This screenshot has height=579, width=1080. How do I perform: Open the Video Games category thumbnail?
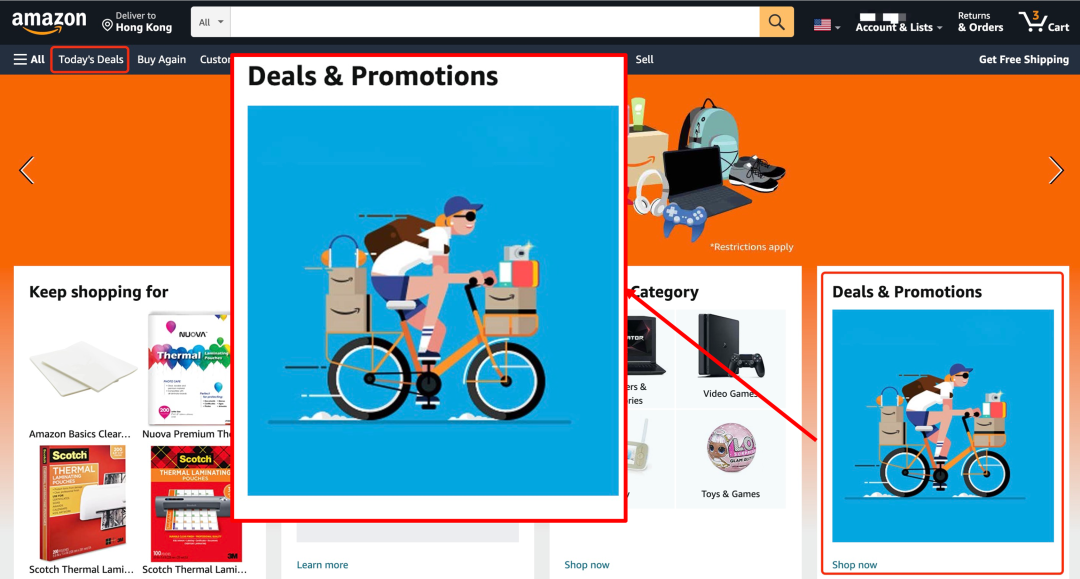[730, 357]
